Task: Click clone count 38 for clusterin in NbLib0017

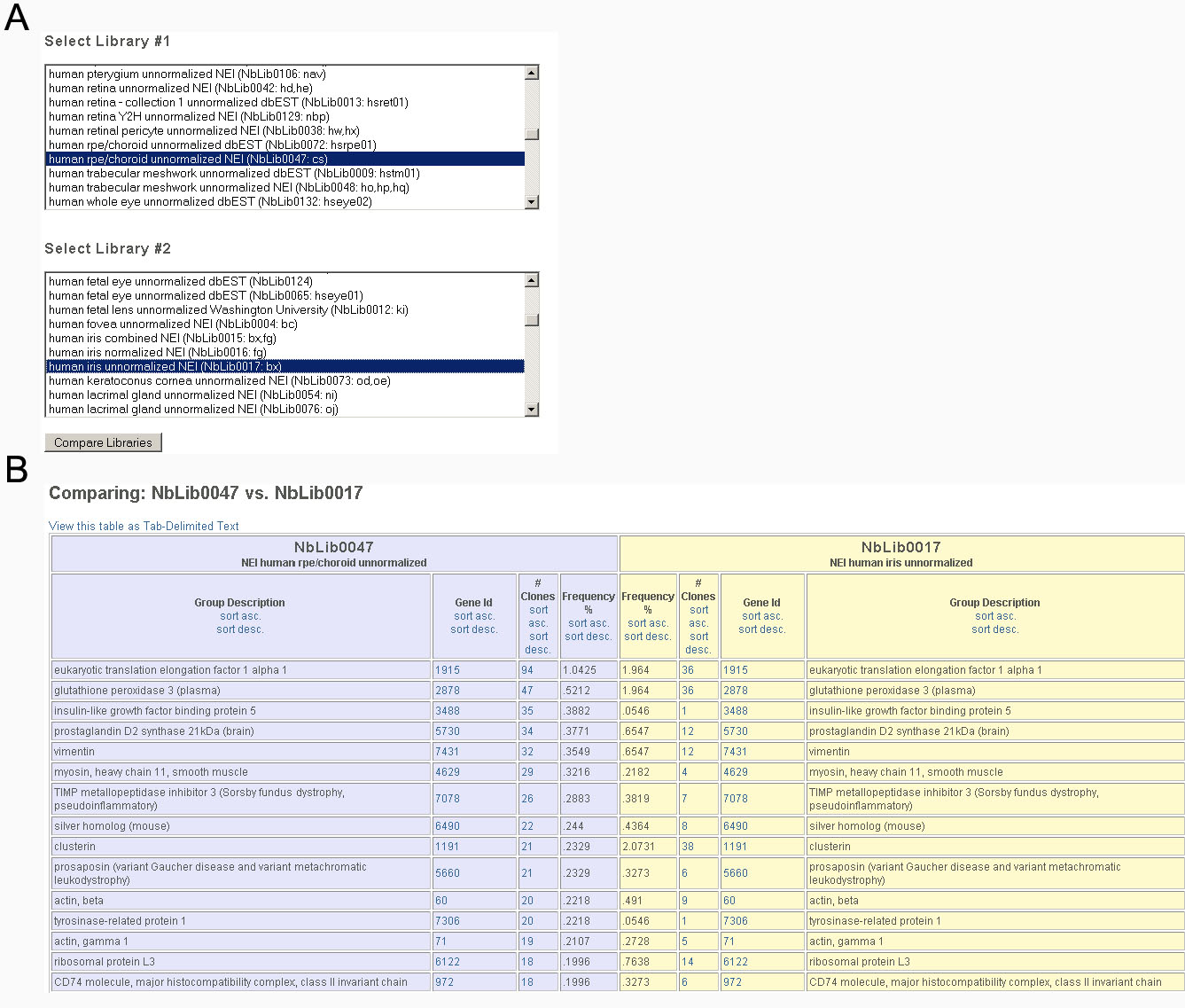Action: coord(687,847)
